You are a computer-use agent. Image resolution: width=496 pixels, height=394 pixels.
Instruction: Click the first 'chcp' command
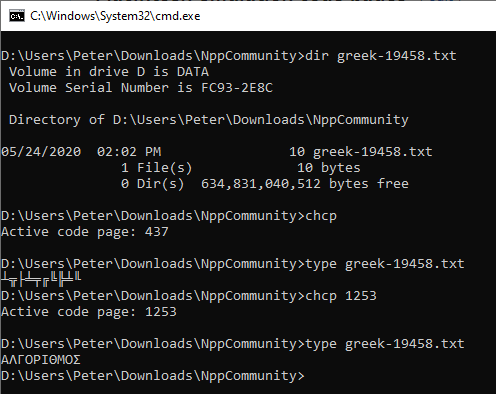321,216
